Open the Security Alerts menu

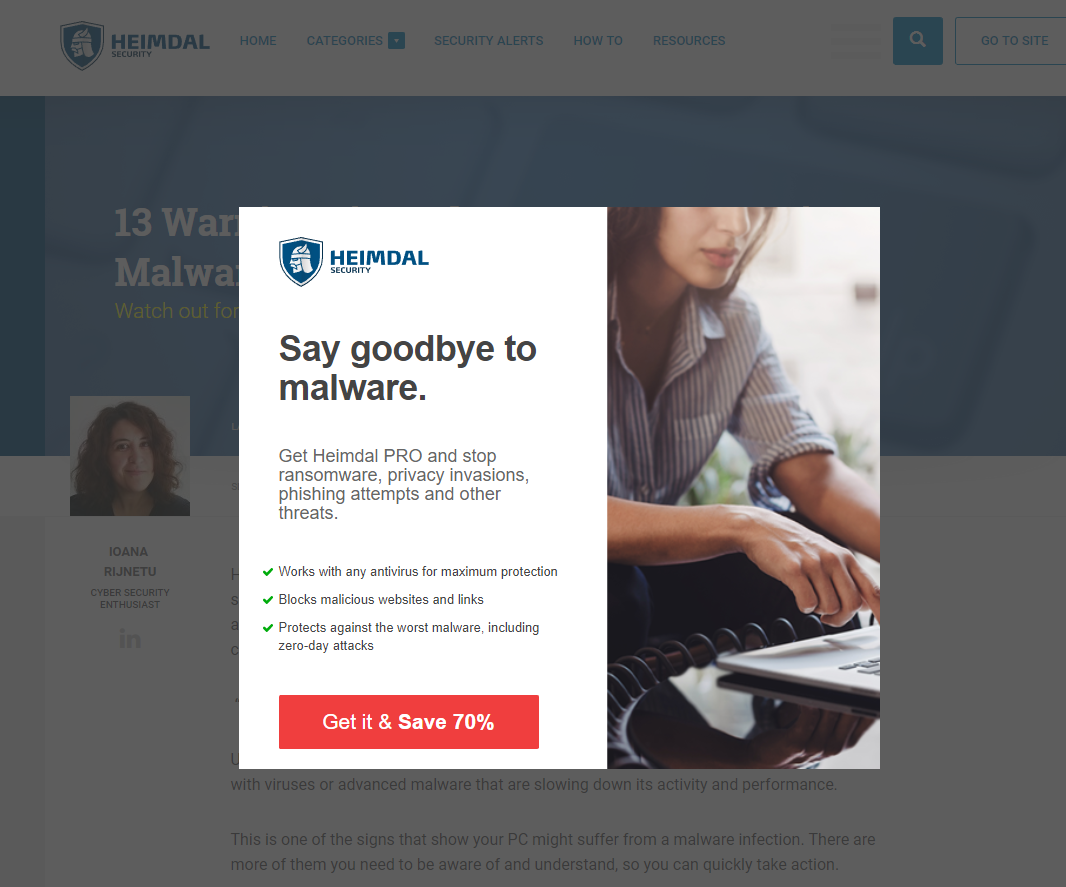(x=488, y=41)
